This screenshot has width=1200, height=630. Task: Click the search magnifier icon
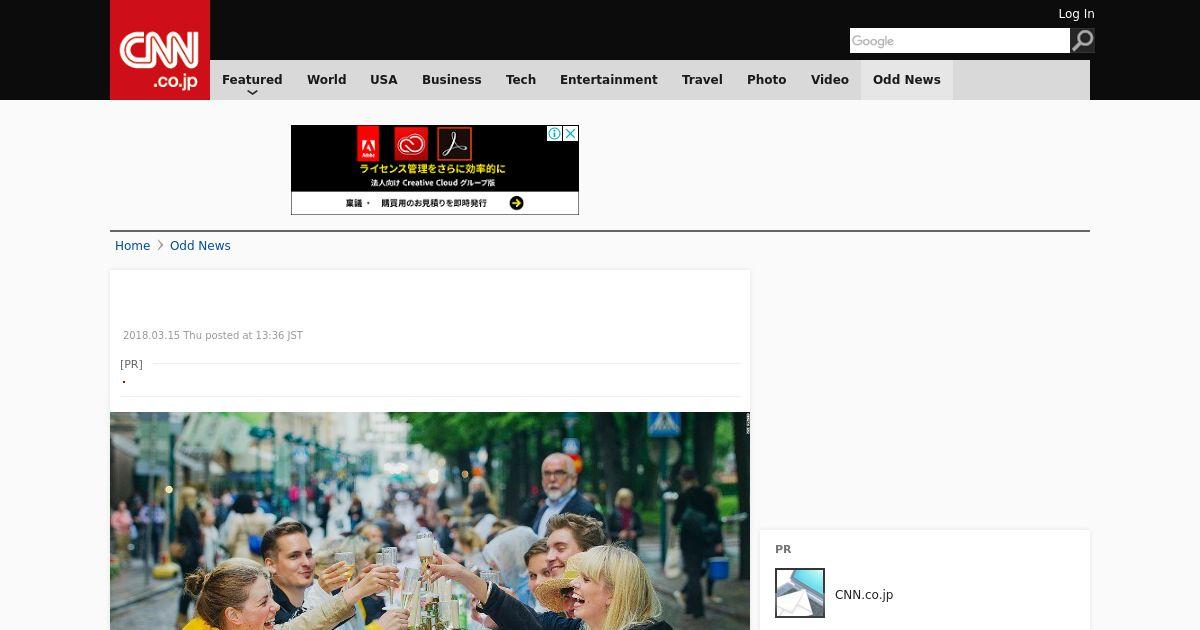pyautogui.click(x=1083, y=40)
